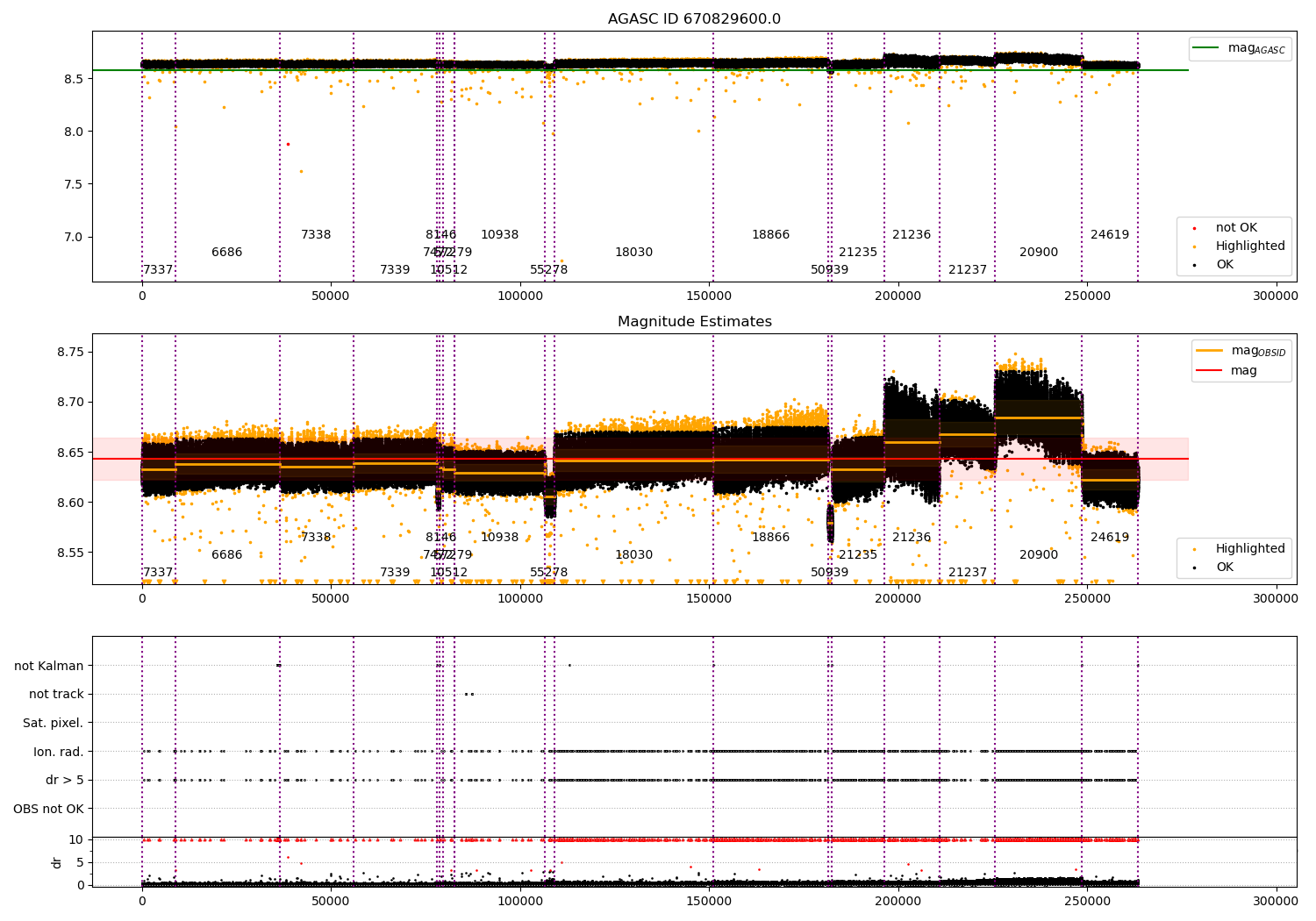1316x921 pixels.
Task: Click the 8.75 y-axis tick in middle plot
Action: (x=69, y=352)
